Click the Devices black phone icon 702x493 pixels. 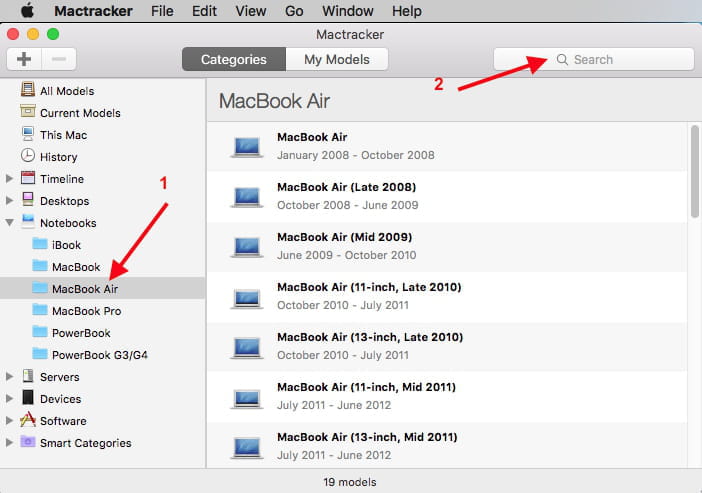tap(28, 398)
